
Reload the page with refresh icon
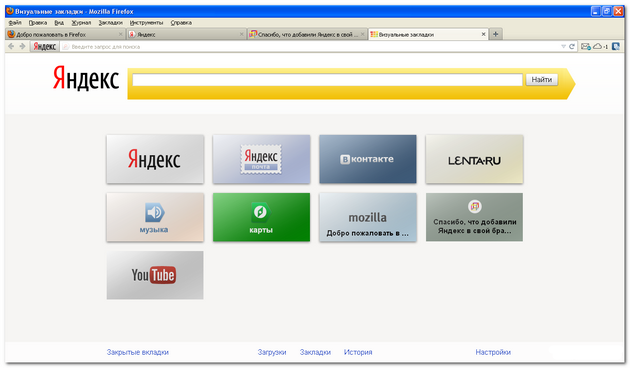572,47
